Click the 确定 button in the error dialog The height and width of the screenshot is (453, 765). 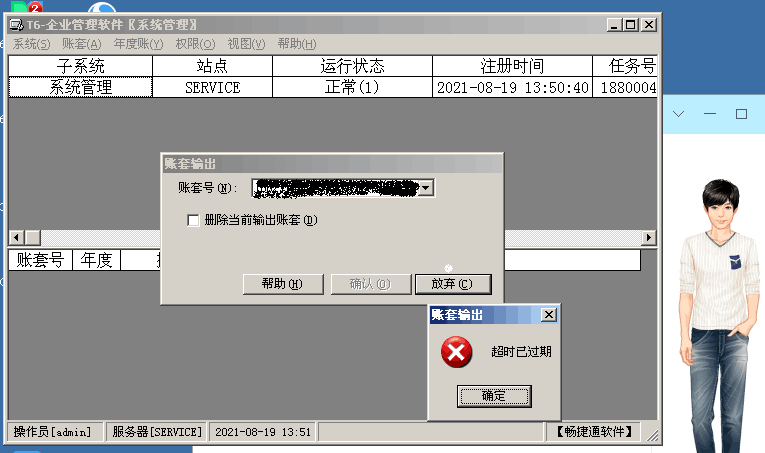tap(494, 396)
